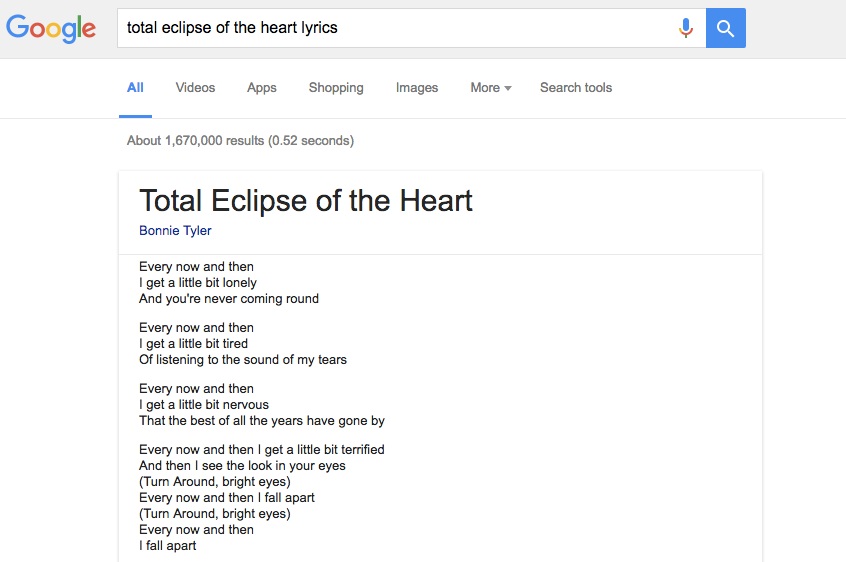This screenshot has height=562, width=846.
Task: Click "And then I see the look in your eyes"
Action: [243, 466]
